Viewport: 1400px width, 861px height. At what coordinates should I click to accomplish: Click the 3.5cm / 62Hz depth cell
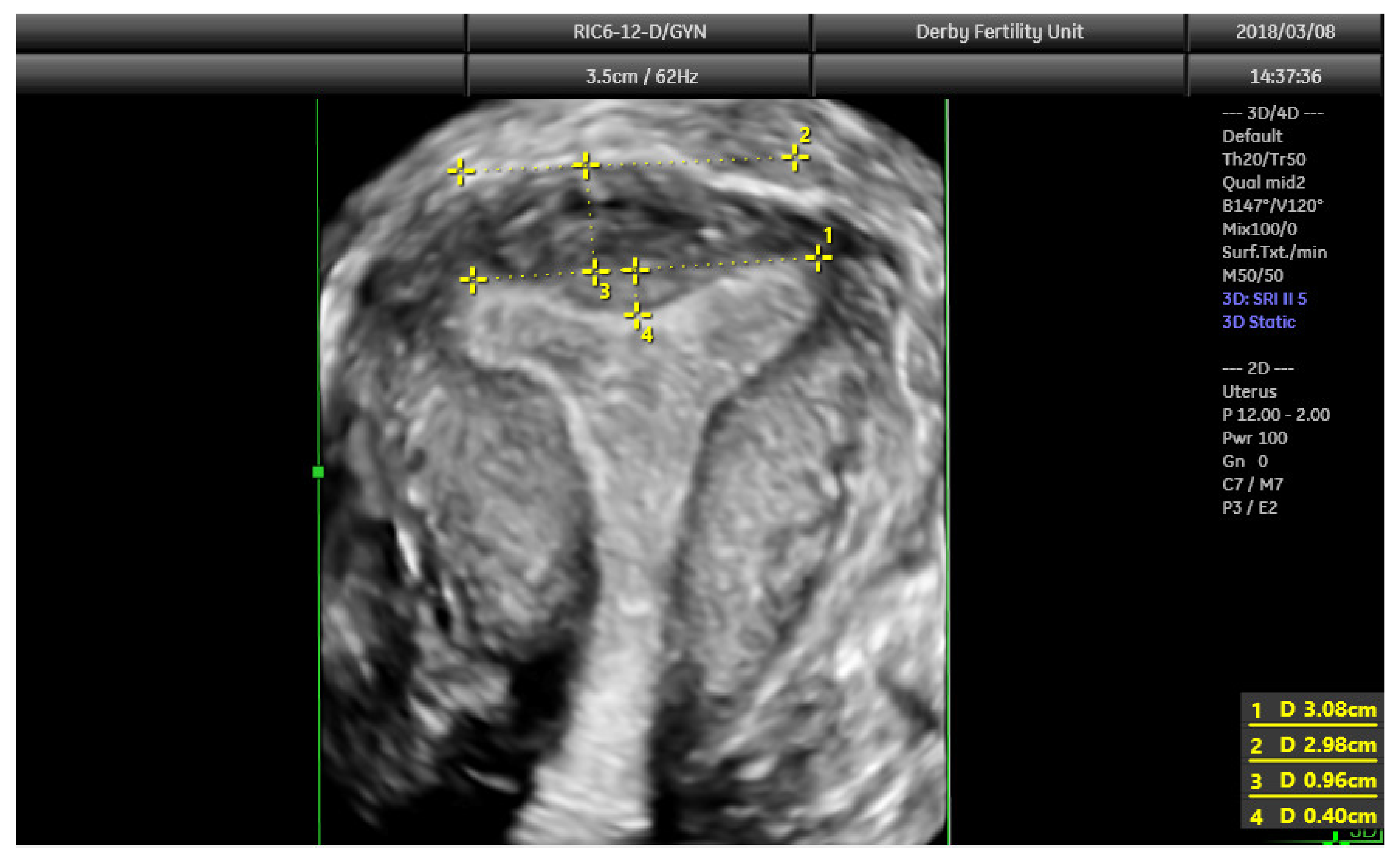click(641, 76)
